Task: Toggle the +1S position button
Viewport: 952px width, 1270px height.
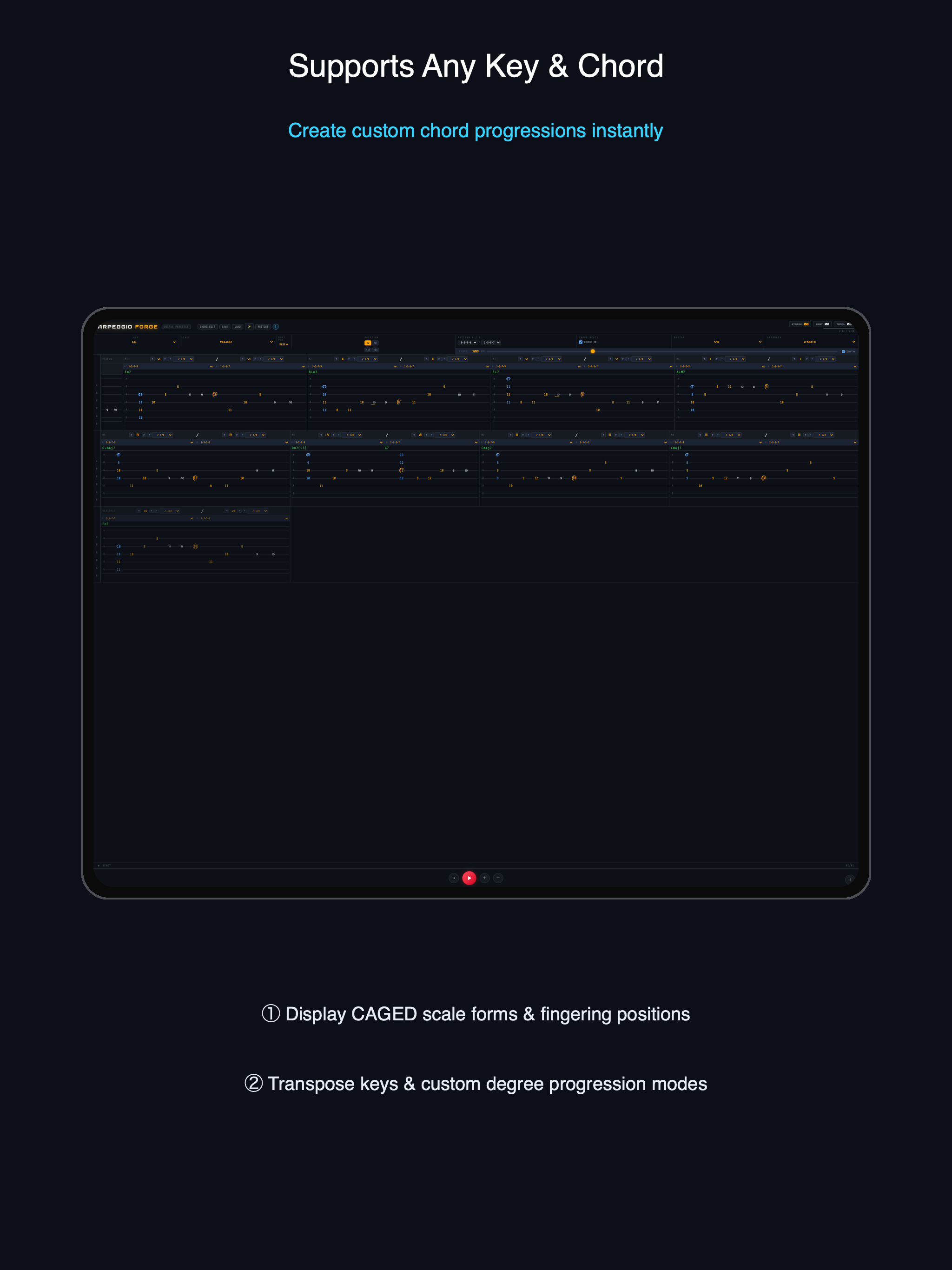Action: pyautogui.click(x=376, y=350)
